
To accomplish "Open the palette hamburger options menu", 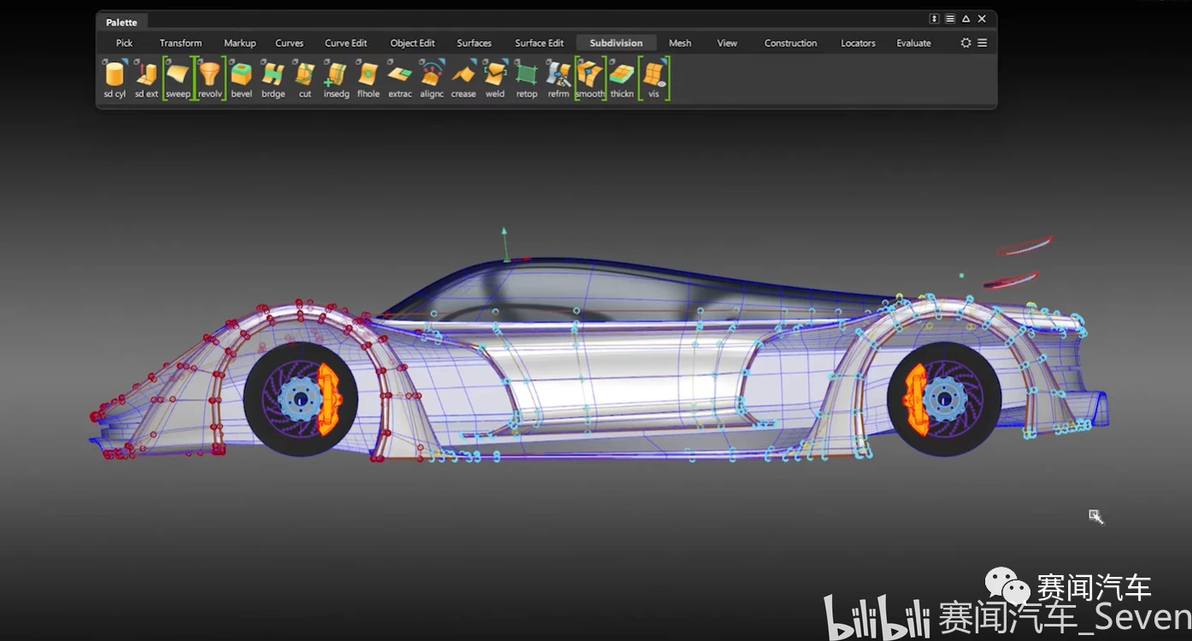I will (x=982, y=43).
